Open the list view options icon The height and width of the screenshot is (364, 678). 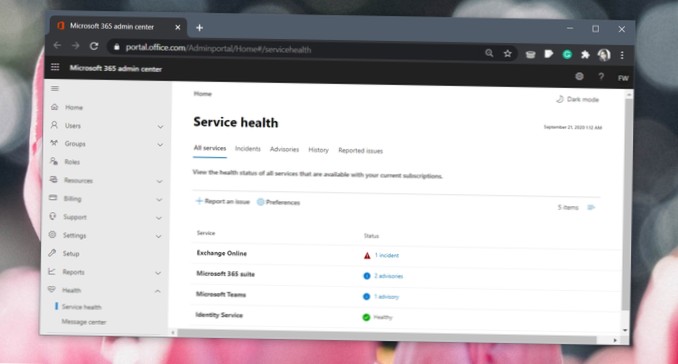591,208
